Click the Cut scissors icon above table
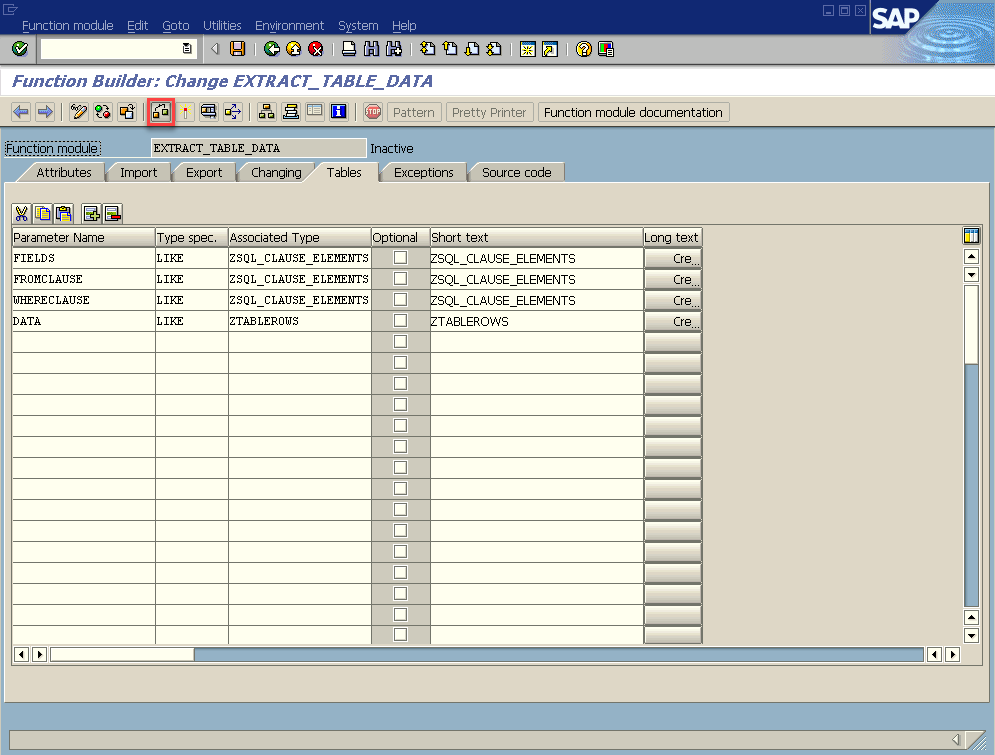Screen dimensions: 995x755 click(22, 214)
